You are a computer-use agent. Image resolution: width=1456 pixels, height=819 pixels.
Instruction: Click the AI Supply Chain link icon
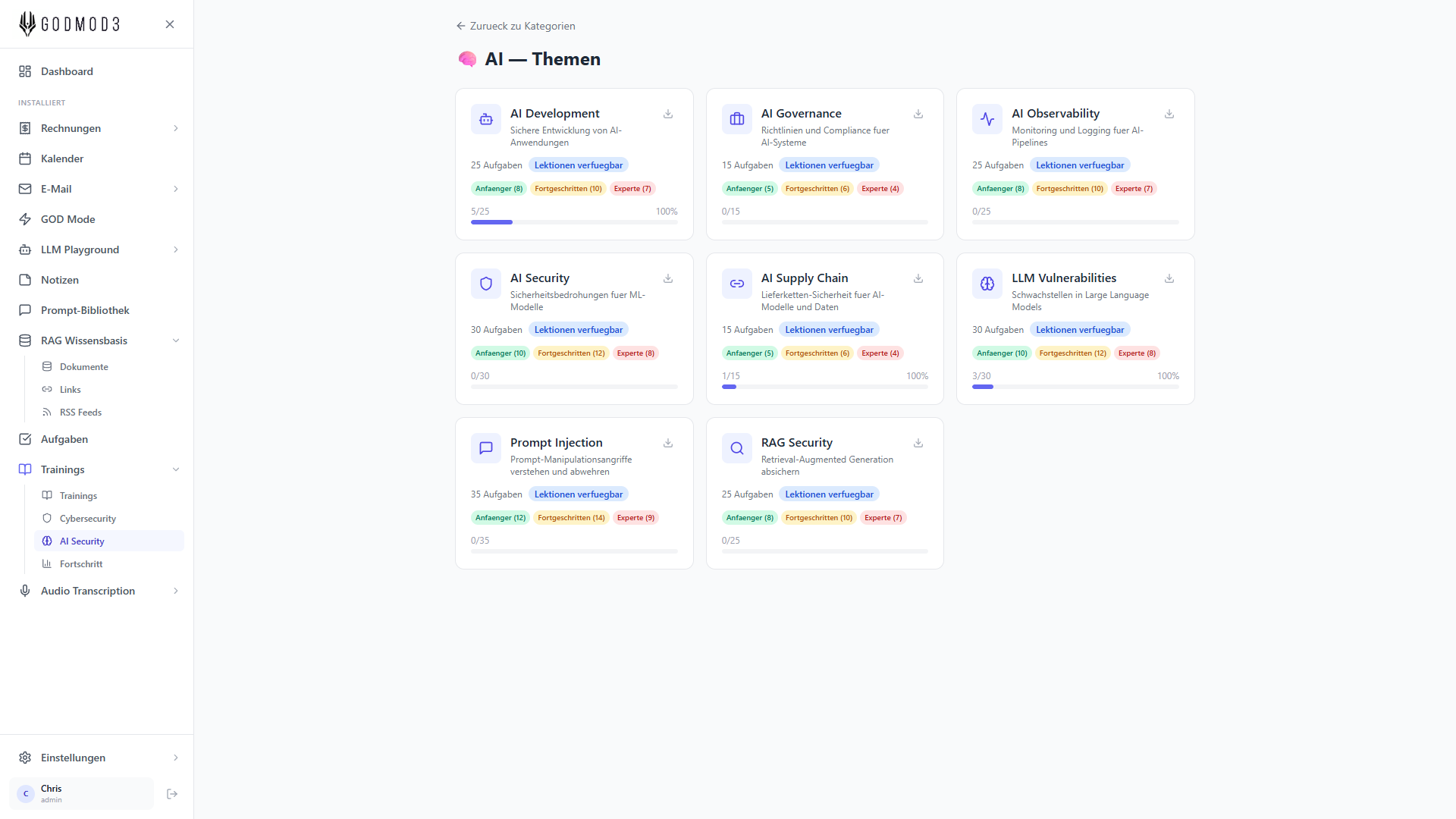[x=737, y=284]
